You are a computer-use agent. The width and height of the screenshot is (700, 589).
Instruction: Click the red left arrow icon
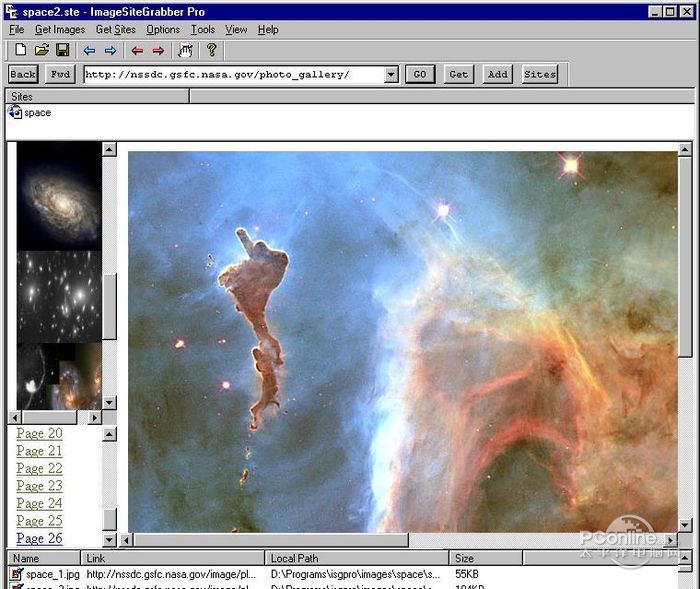pyautogui.click(x=137, y=50)
